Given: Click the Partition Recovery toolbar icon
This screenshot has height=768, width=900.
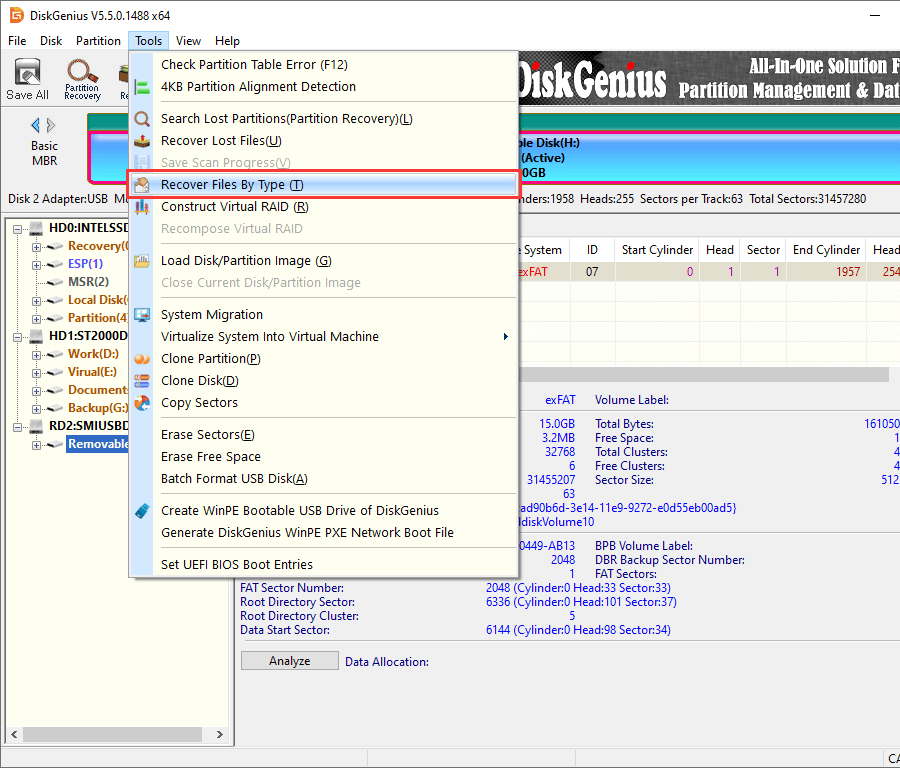Looking at the screenshot, I should 82,79.
